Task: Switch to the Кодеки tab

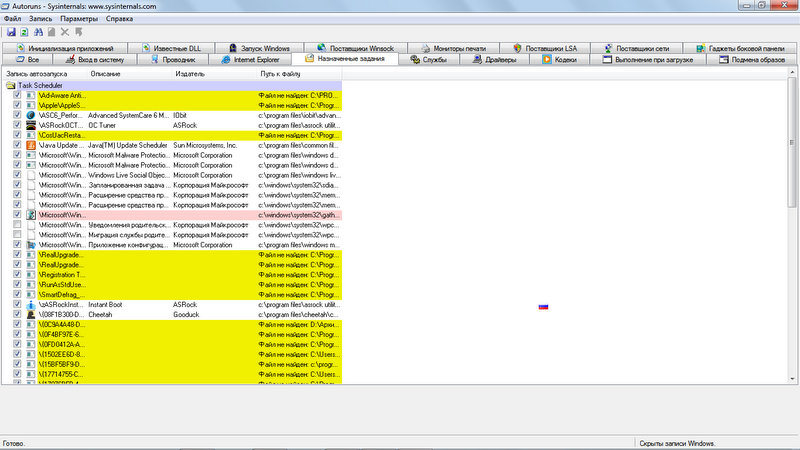Action: (559, 60)
